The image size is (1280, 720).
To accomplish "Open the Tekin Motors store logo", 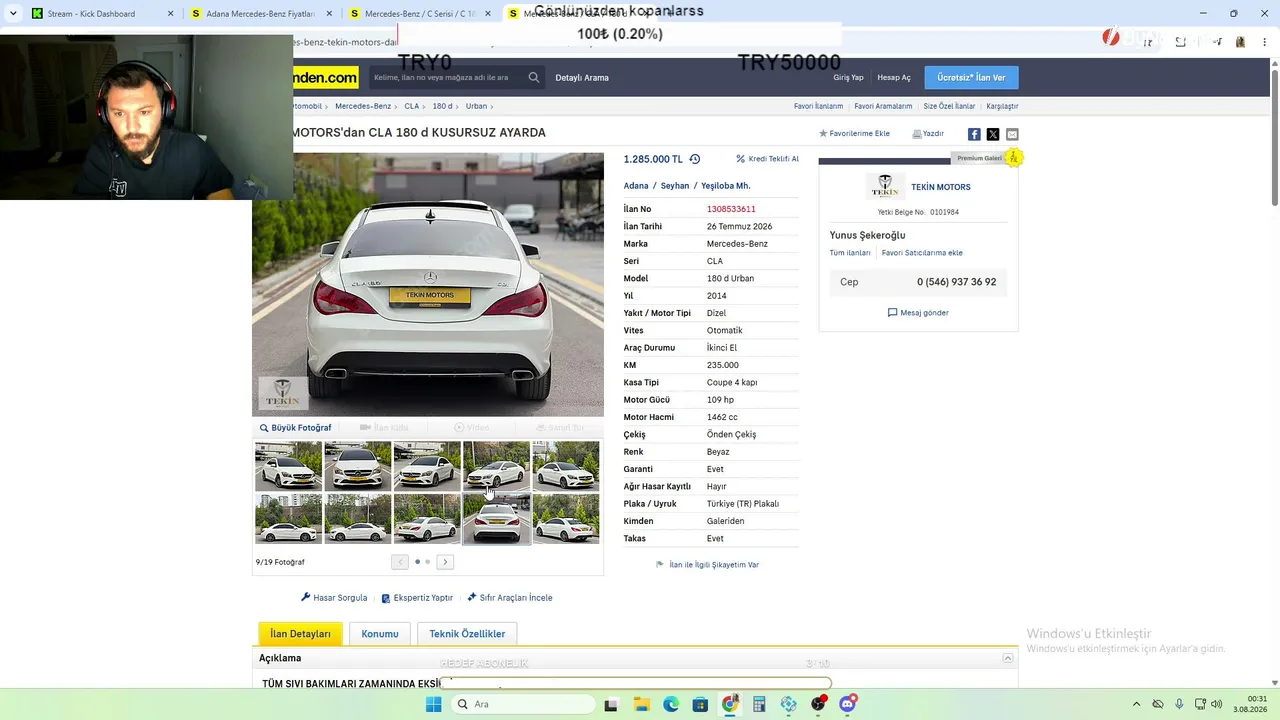I will (x=885, y=187).
